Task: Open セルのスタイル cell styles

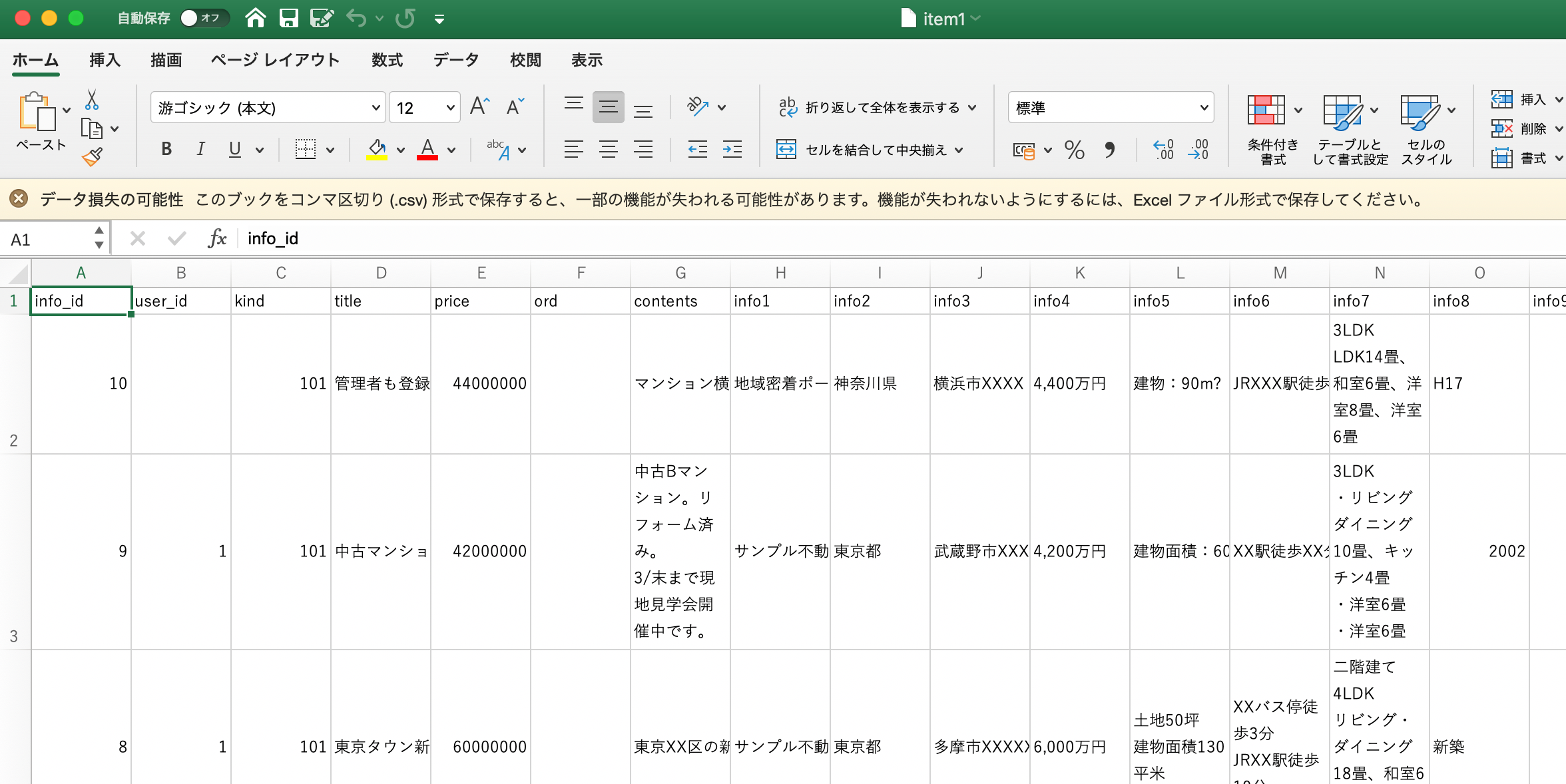Action: (1426, 130)
